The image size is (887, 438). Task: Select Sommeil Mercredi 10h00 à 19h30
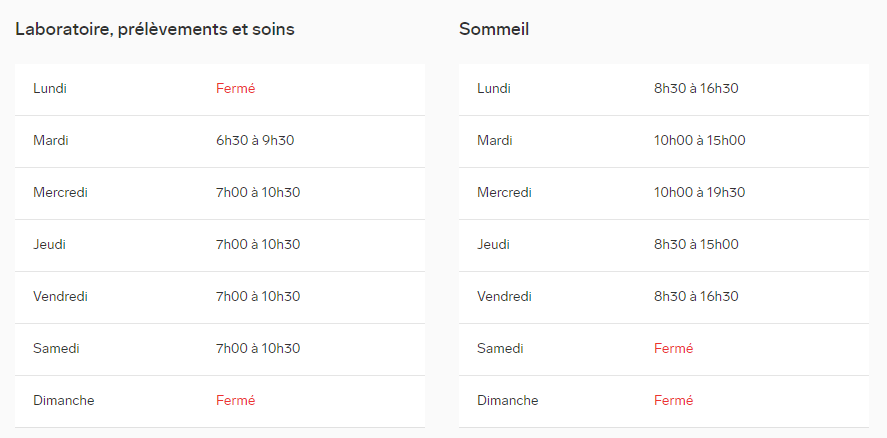700,192
